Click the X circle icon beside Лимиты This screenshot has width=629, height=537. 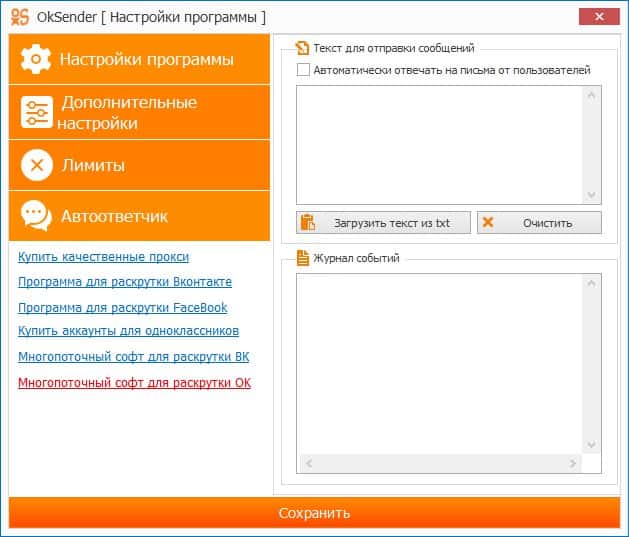click(x=37, y=165)
